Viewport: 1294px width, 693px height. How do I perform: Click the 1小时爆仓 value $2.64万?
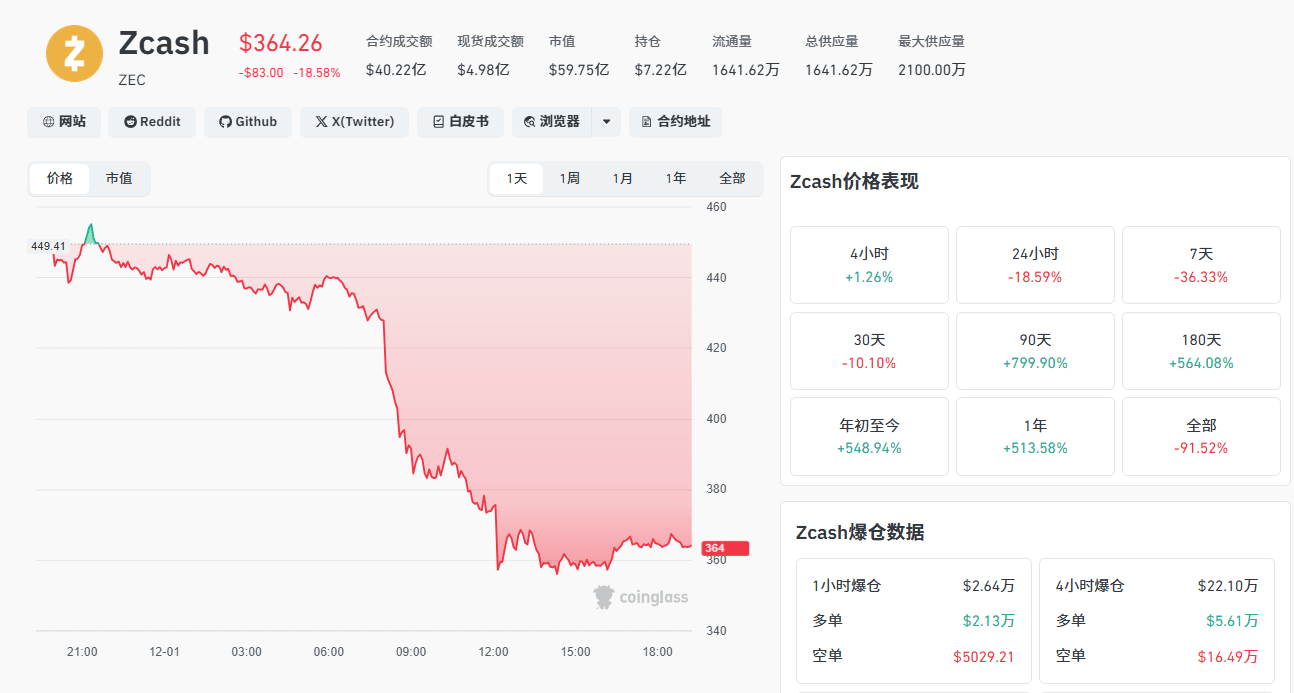(989, 585)
